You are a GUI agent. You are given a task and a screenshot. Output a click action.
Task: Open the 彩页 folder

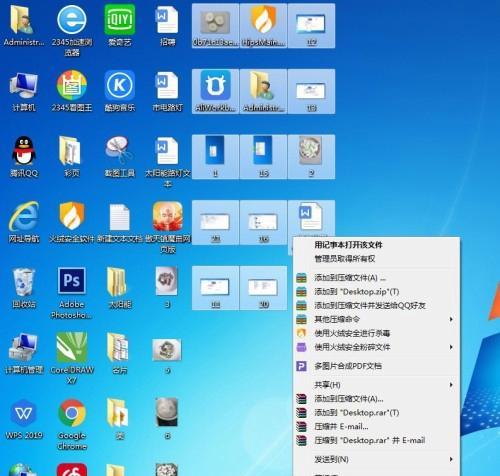[x=71, y=151]
